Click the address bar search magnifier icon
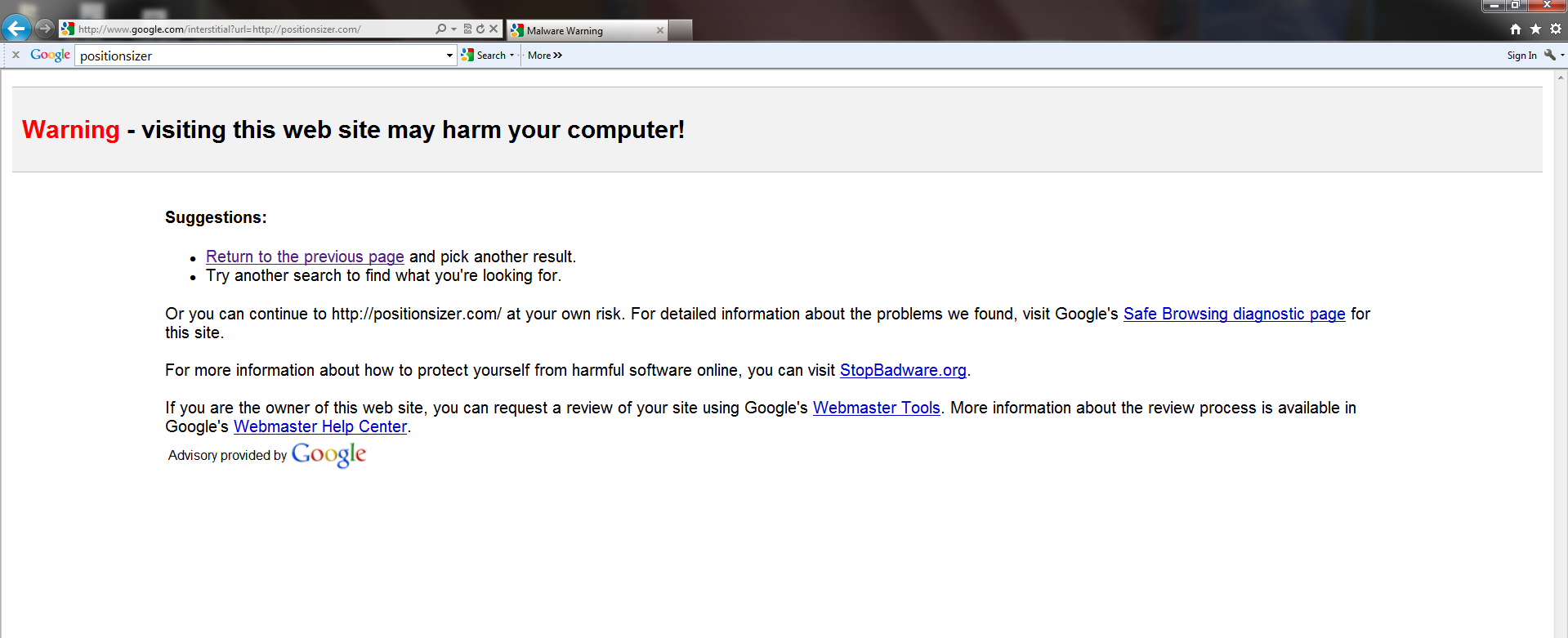The image size is (1568, 638). click(441, 29)
